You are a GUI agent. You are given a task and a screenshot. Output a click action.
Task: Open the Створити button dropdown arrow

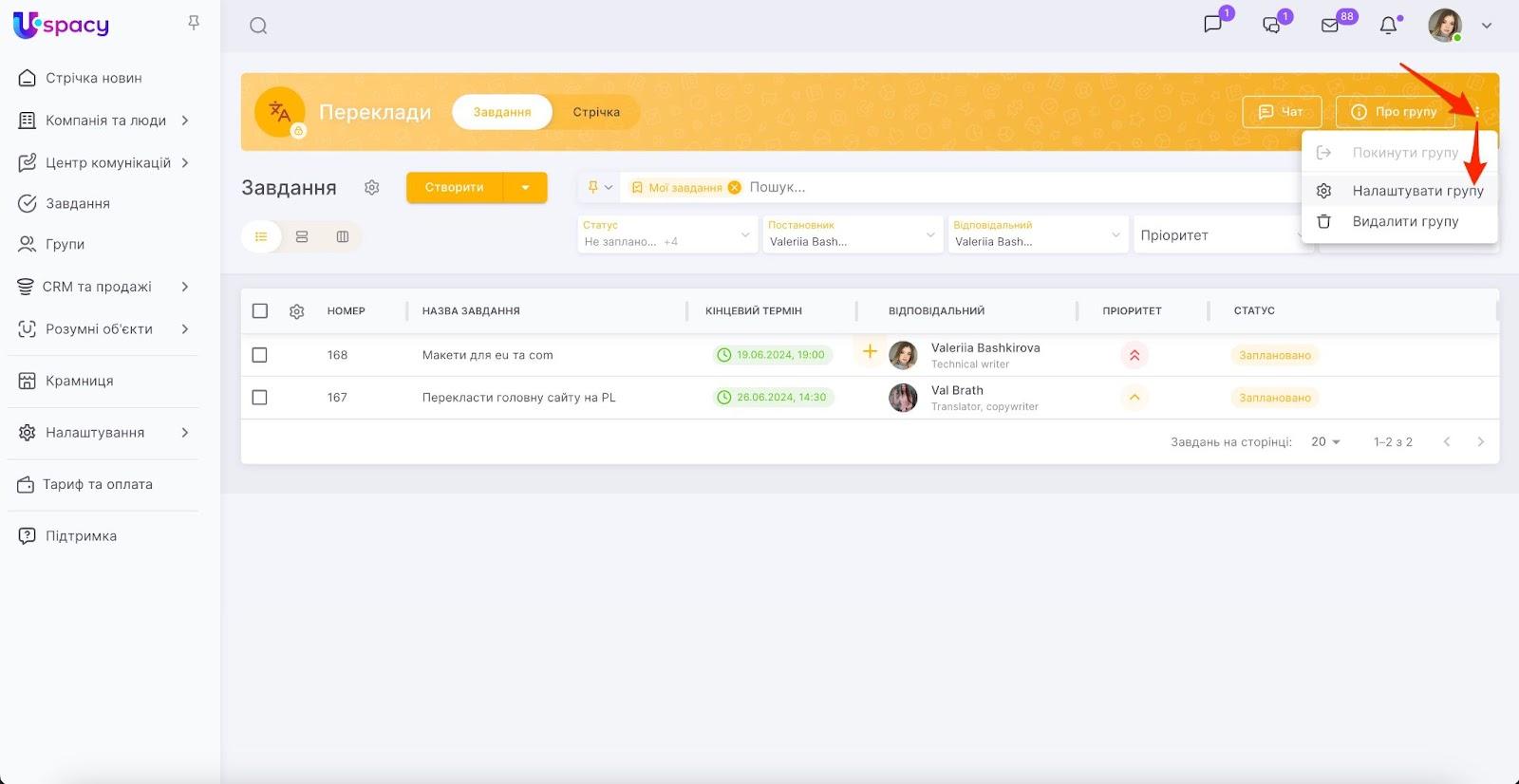pos(525,188)
